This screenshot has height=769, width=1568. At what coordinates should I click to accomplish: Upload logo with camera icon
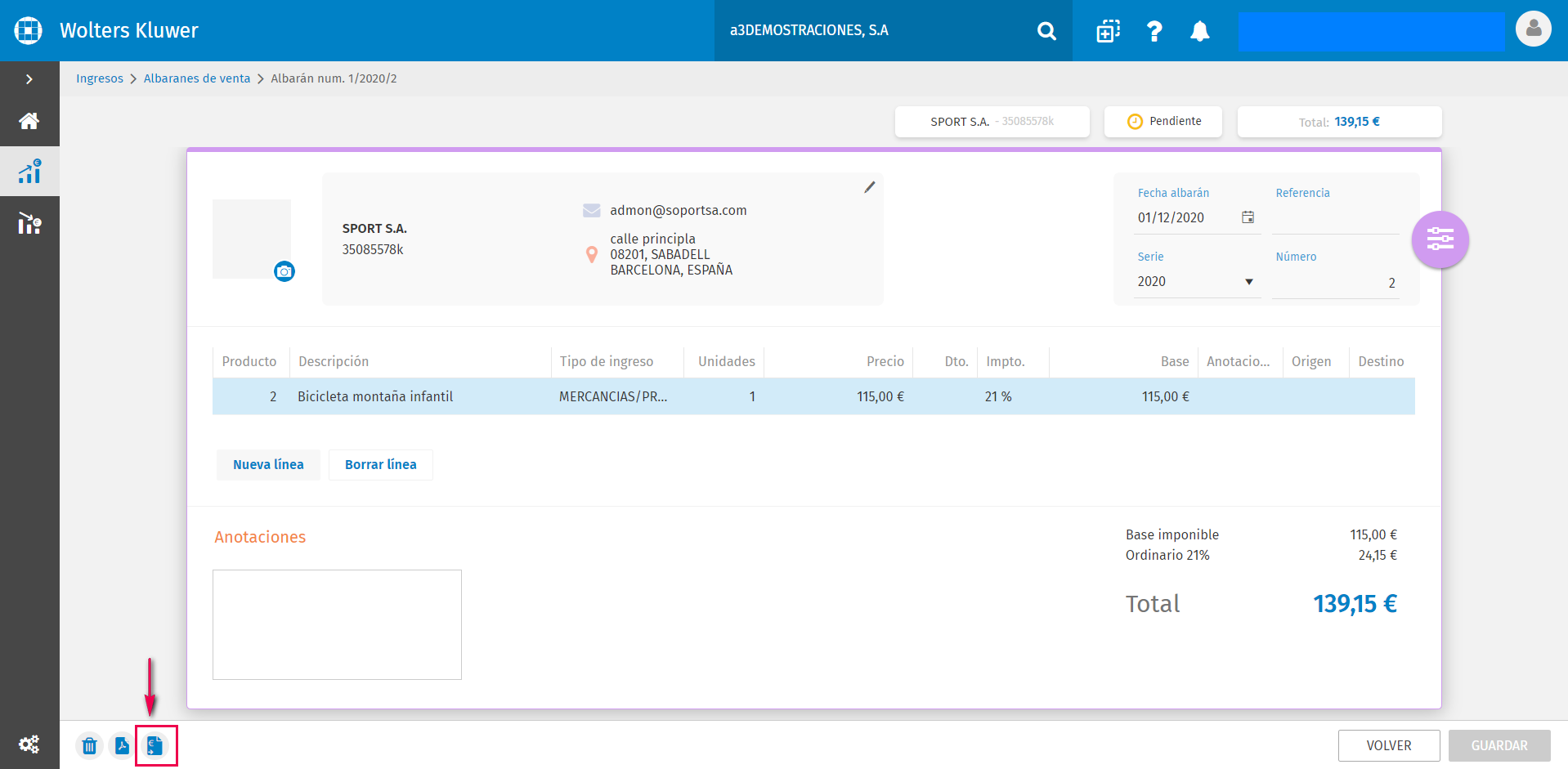284,271
